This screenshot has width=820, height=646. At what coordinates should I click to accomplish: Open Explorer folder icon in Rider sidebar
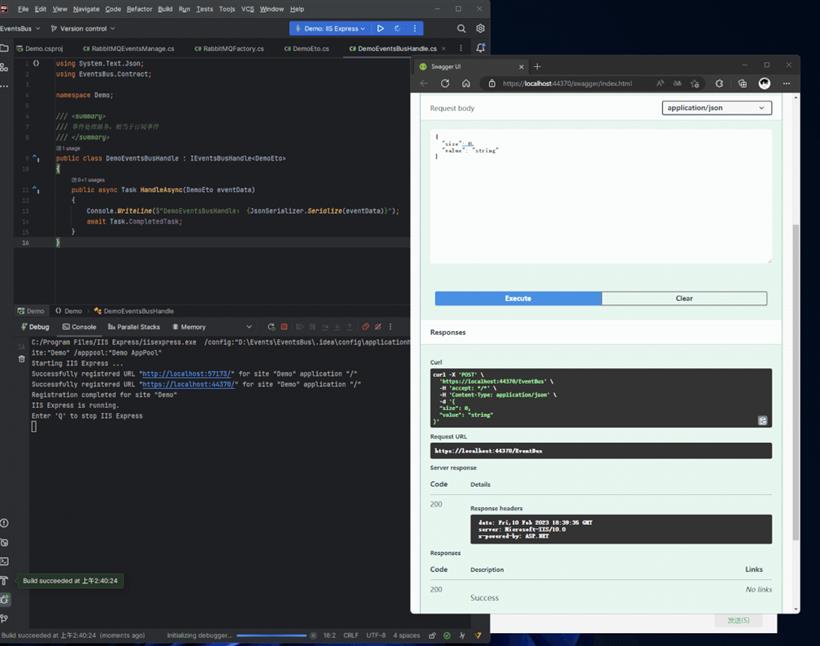pyautogui.click(x=4, y=48)
